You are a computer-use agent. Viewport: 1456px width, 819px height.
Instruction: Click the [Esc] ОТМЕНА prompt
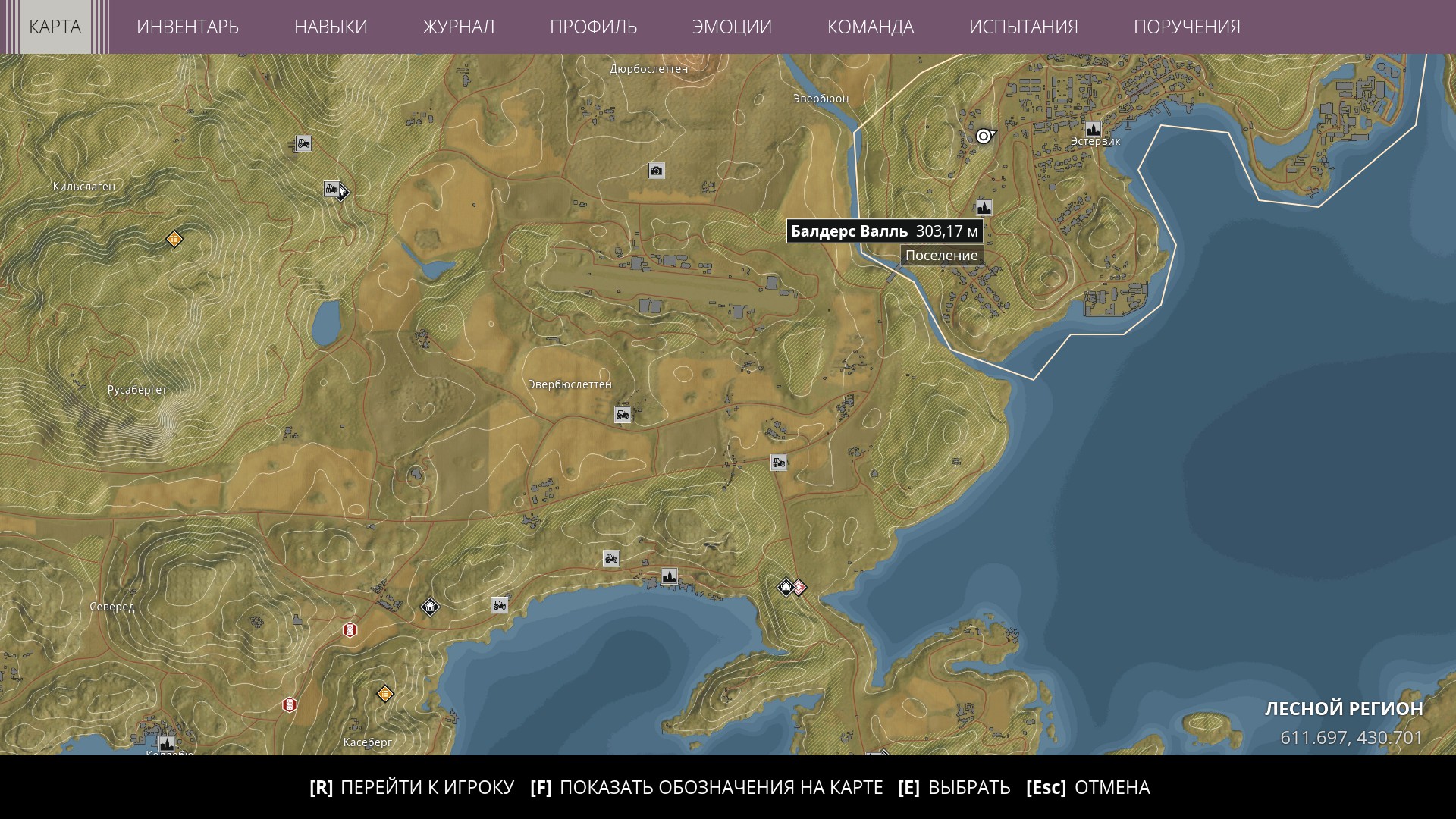click(x=1087, y=787)
